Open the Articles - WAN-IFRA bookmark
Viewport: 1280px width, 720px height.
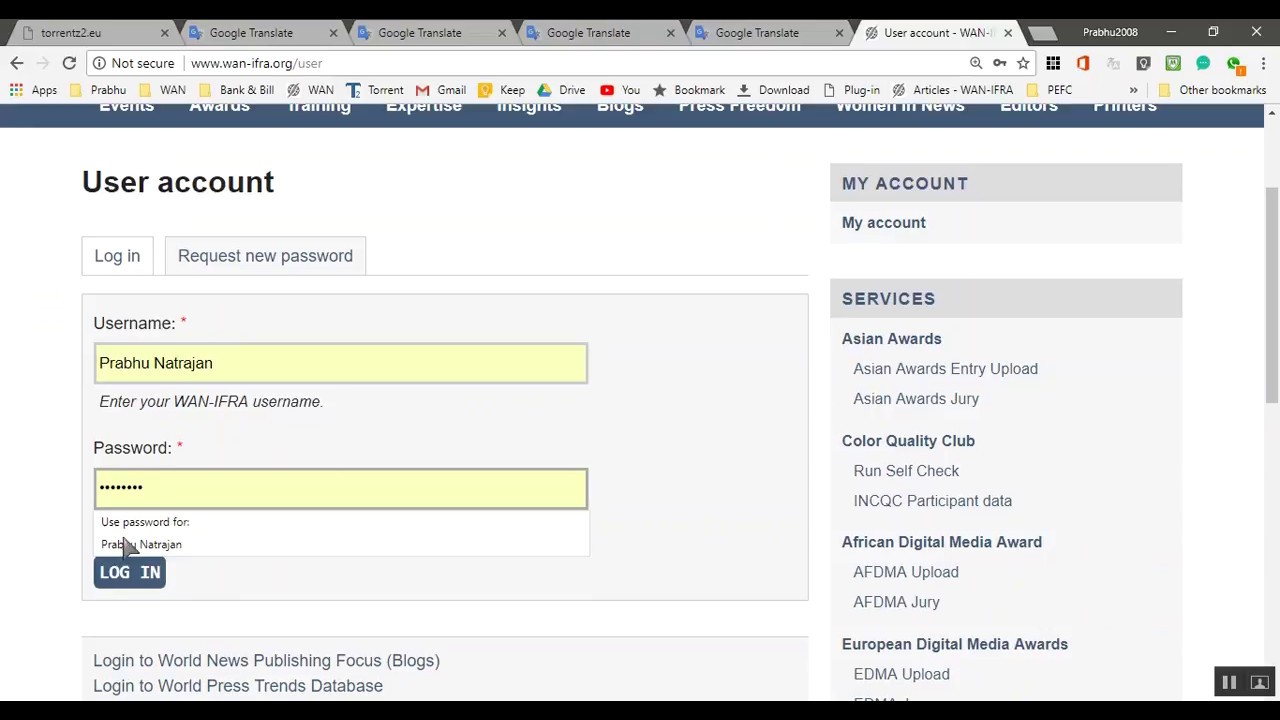click(x=952, y=90)
